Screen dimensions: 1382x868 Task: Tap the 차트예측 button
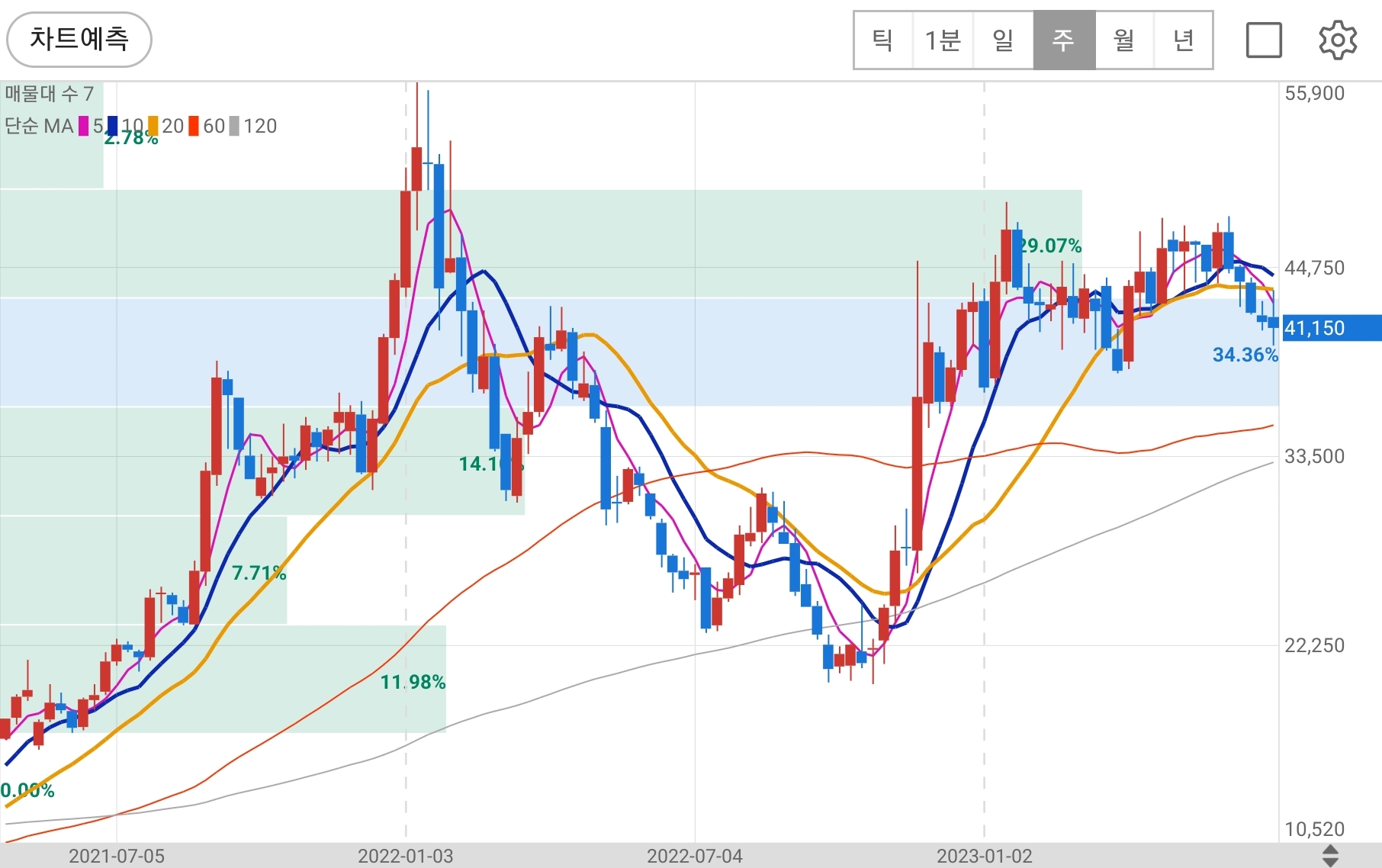79,39
